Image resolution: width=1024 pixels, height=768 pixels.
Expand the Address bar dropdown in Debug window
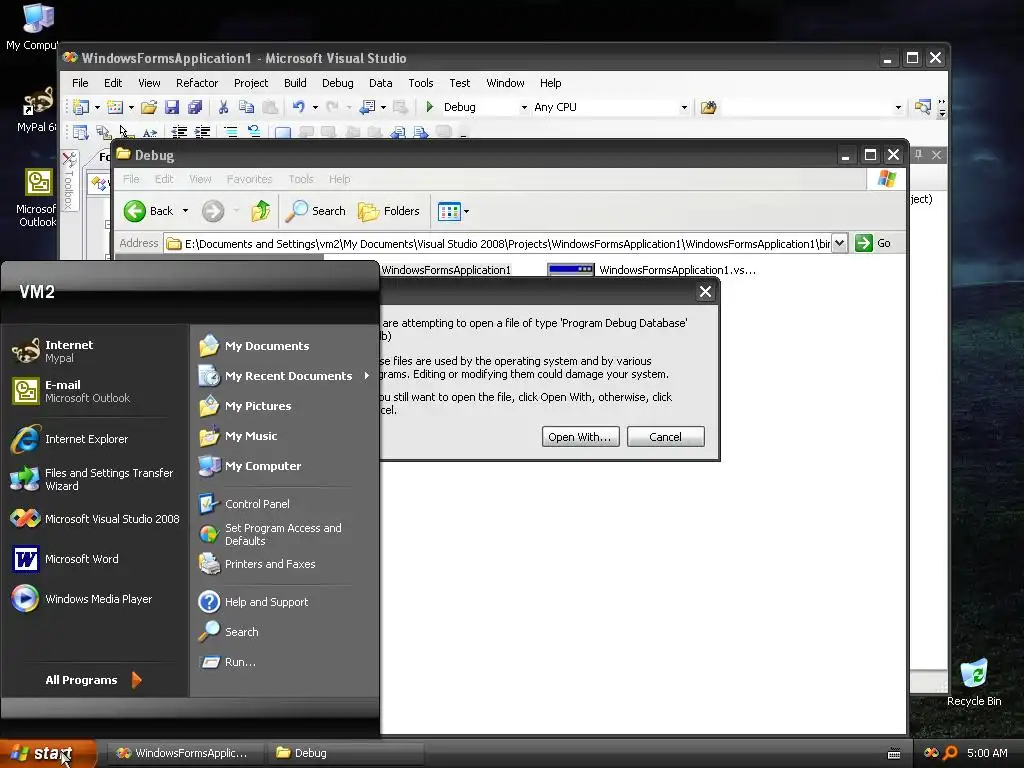pyautogui.click(x=840, y=244)
